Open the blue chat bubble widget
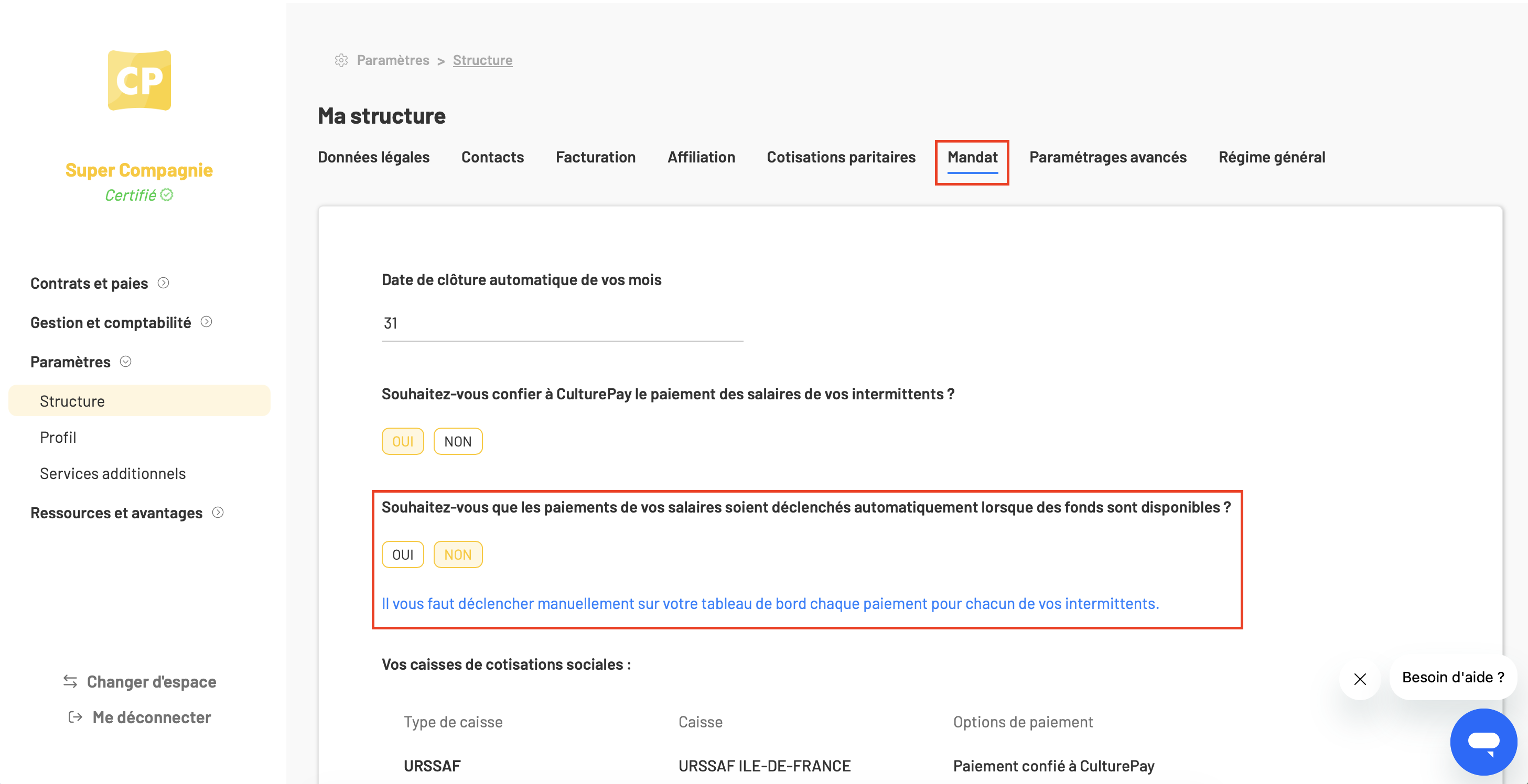1528x784 pixels. point(1483,742)
